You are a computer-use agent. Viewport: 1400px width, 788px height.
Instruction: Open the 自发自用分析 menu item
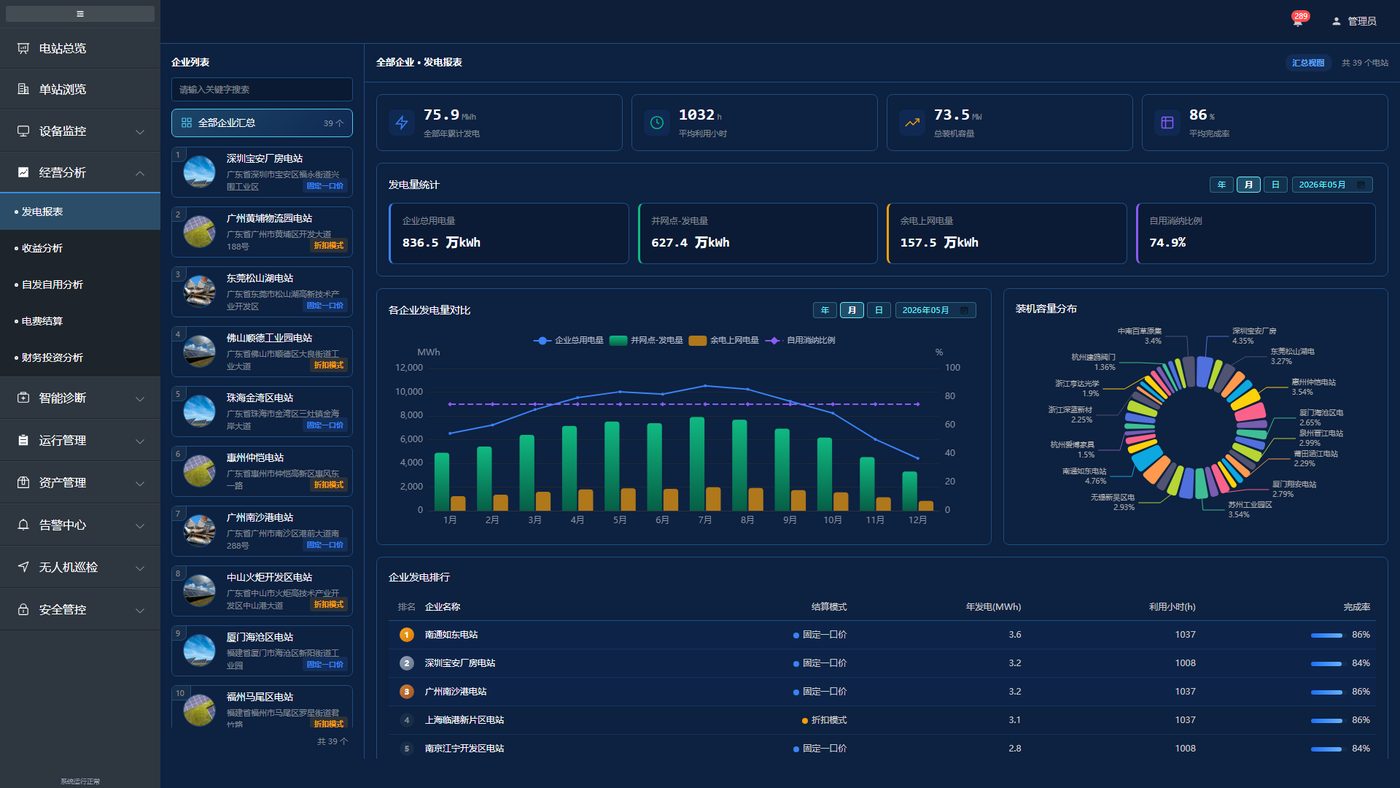(80, 285)
